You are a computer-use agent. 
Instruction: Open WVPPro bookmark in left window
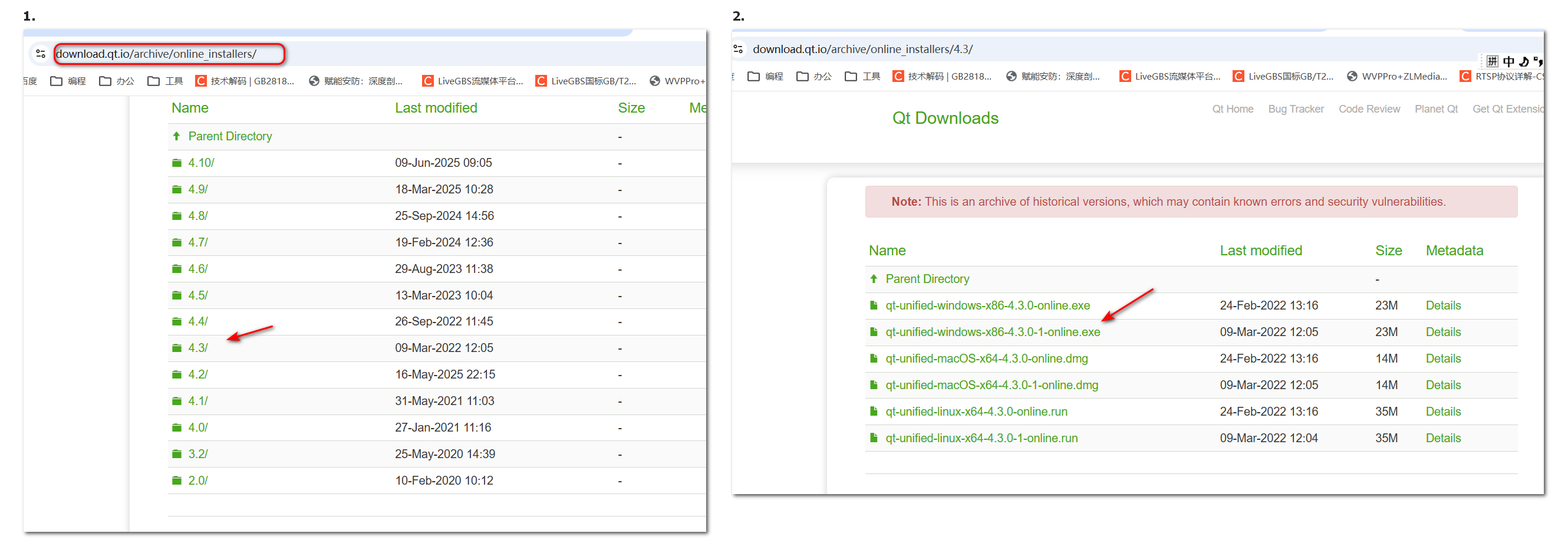coord(677,81)
